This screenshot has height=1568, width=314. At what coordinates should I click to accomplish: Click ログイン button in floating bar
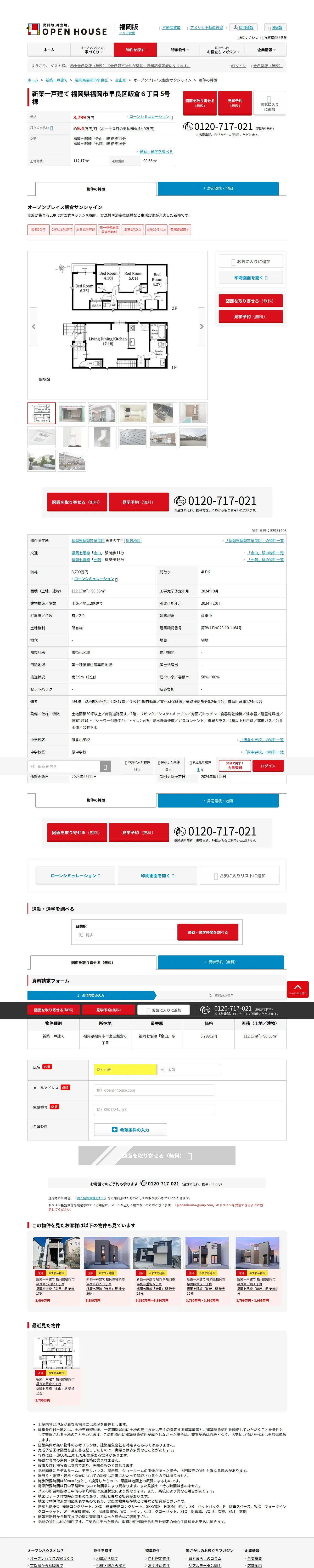[268, 766]
